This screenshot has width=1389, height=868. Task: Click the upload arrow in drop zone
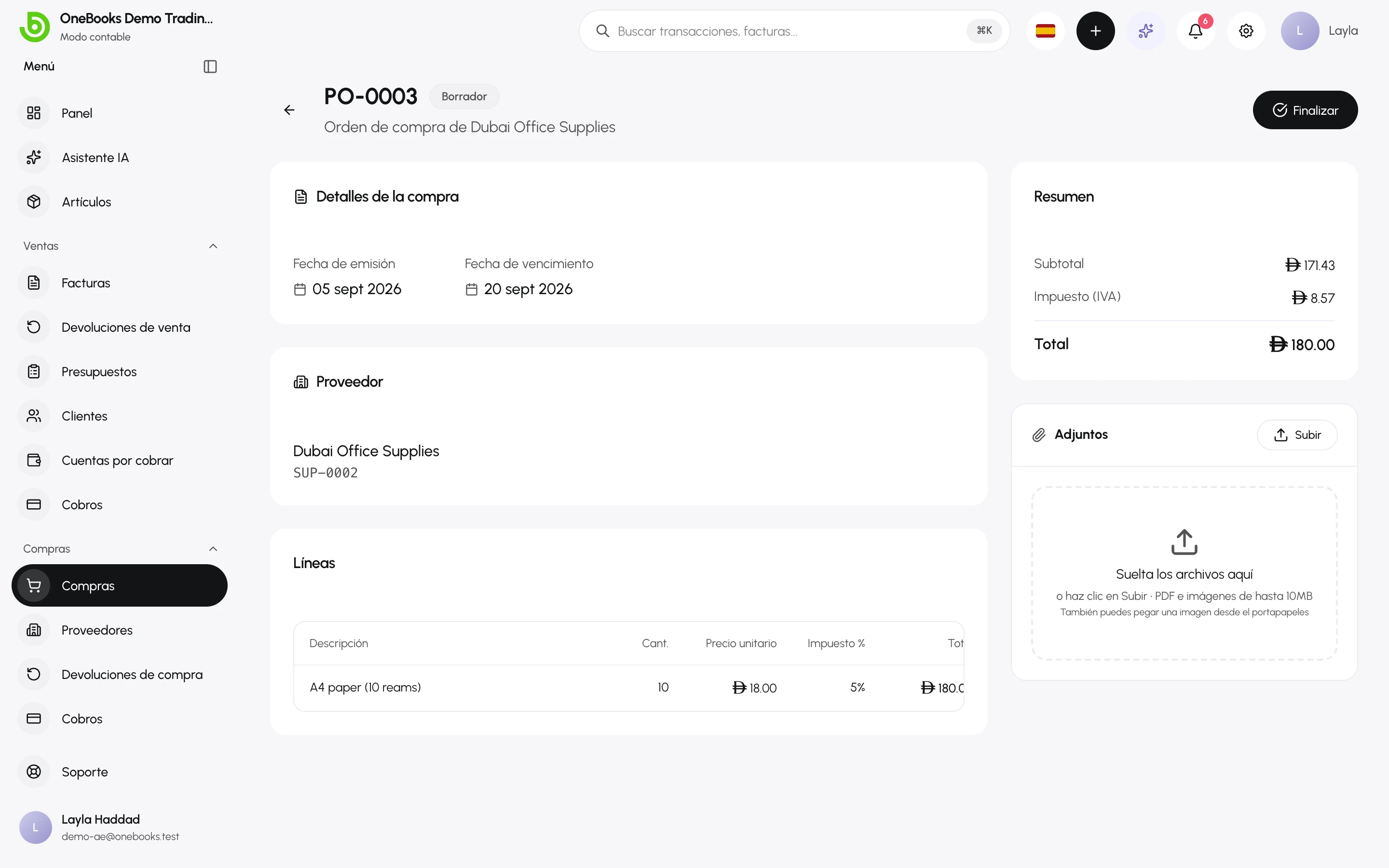coord(1184,542)
